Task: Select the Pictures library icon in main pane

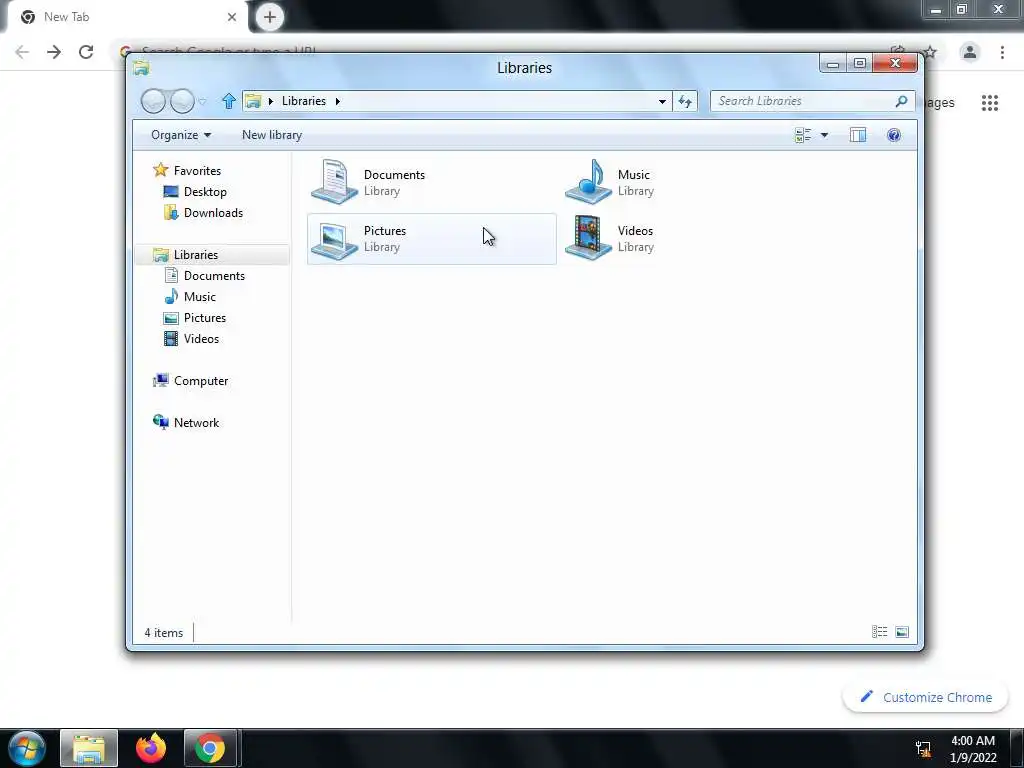Action: pos(334,240)
